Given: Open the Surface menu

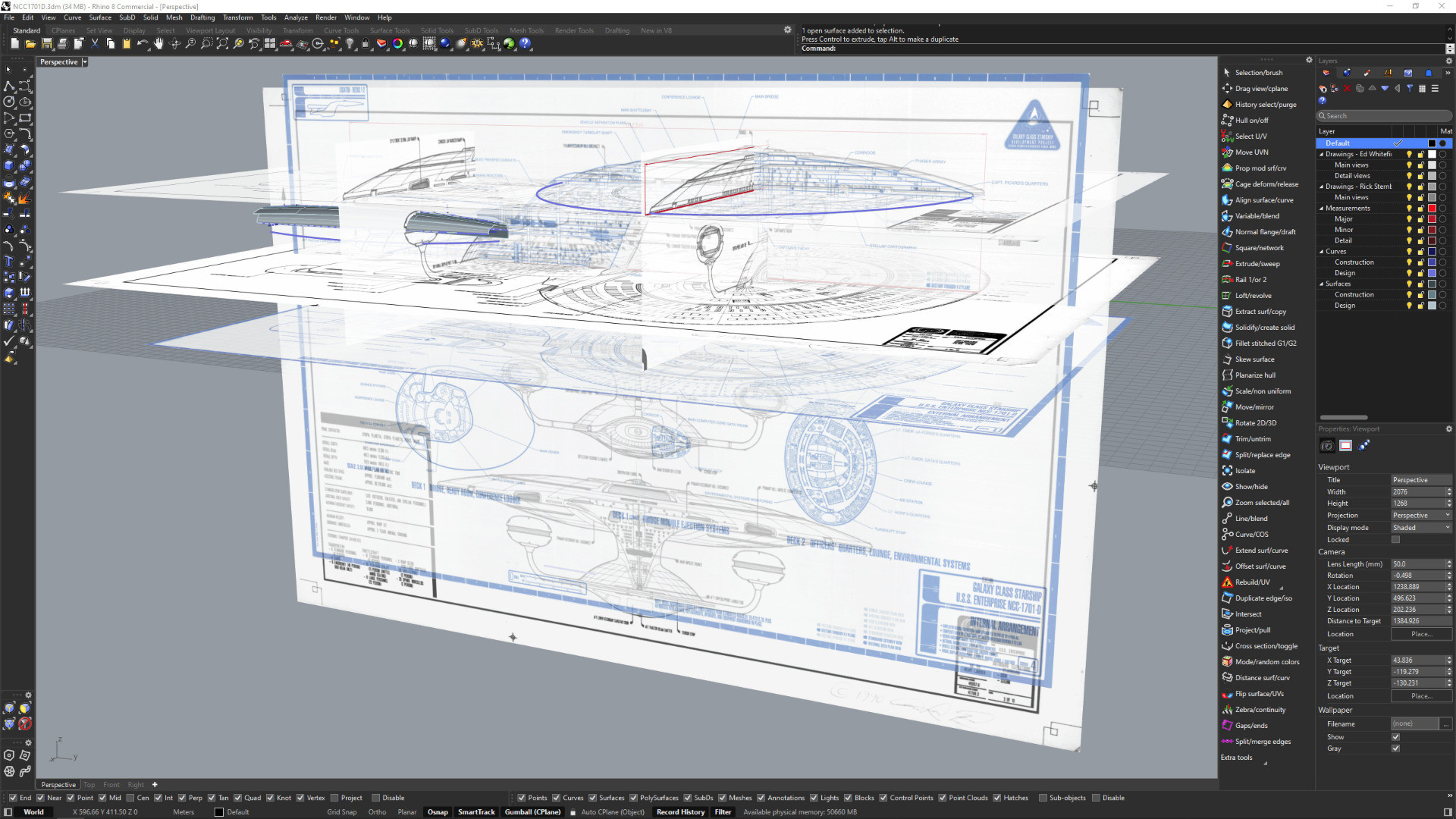Looking at the screenshot, I should pyautogui.click(x=100, y=17).
